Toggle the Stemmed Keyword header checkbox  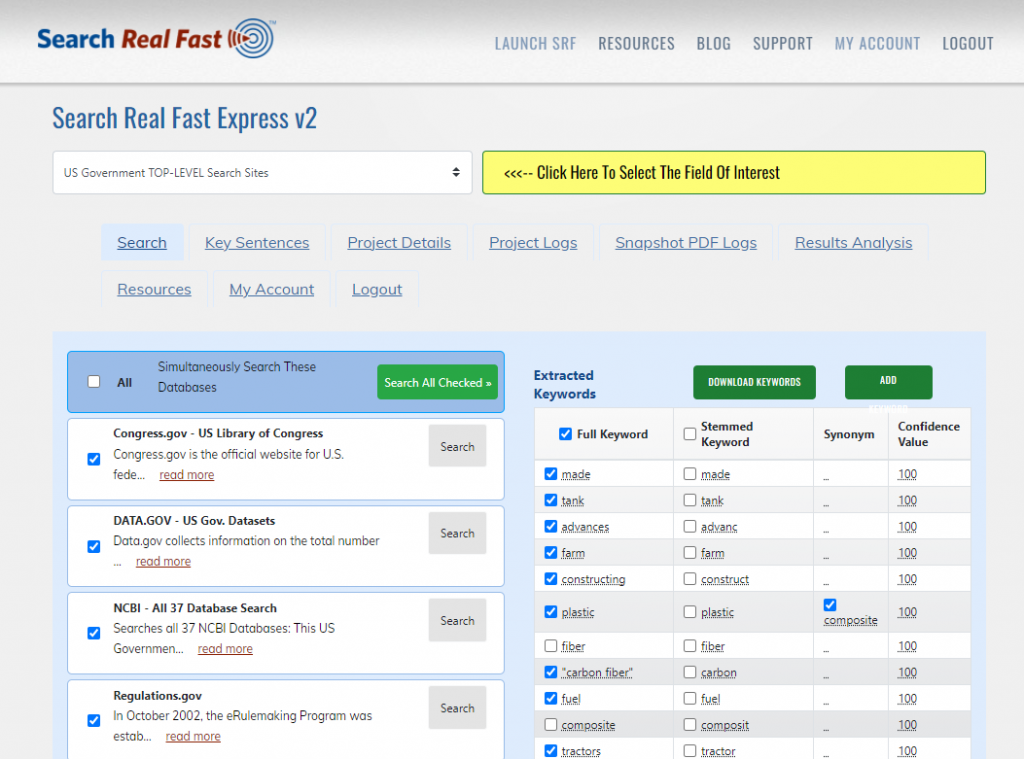tap(690, 434)
